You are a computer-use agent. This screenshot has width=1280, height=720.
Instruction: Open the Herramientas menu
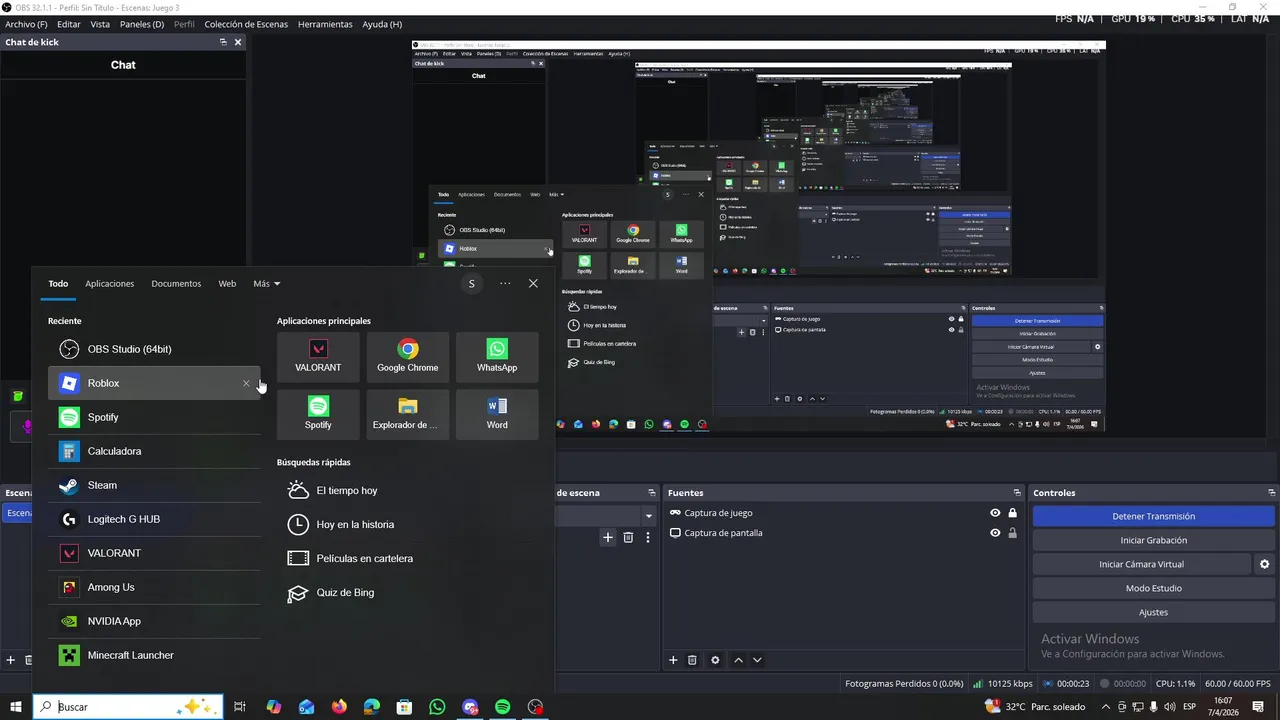click(325, 24)
